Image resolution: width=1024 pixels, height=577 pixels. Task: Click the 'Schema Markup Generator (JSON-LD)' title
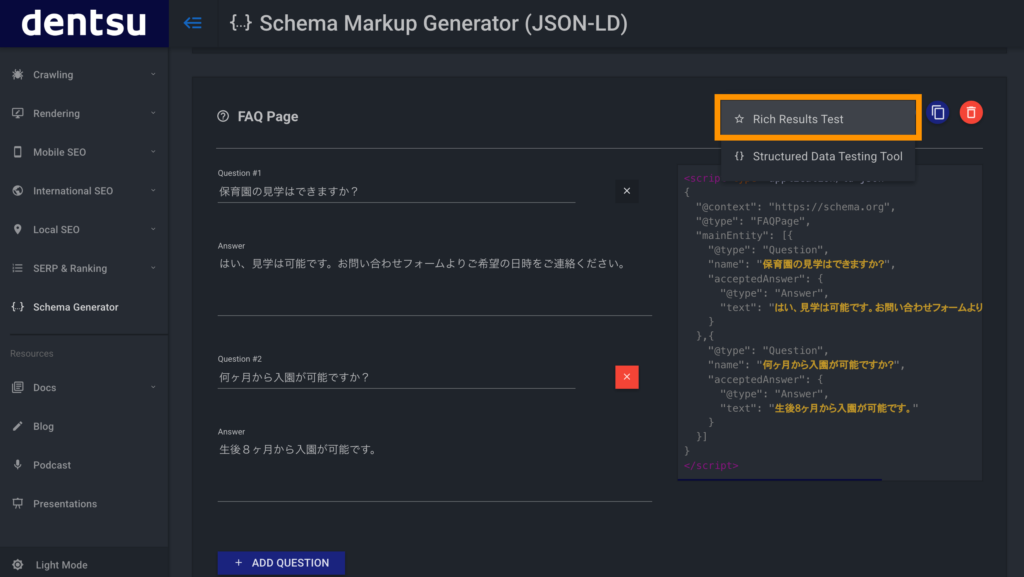coord(443,23)
